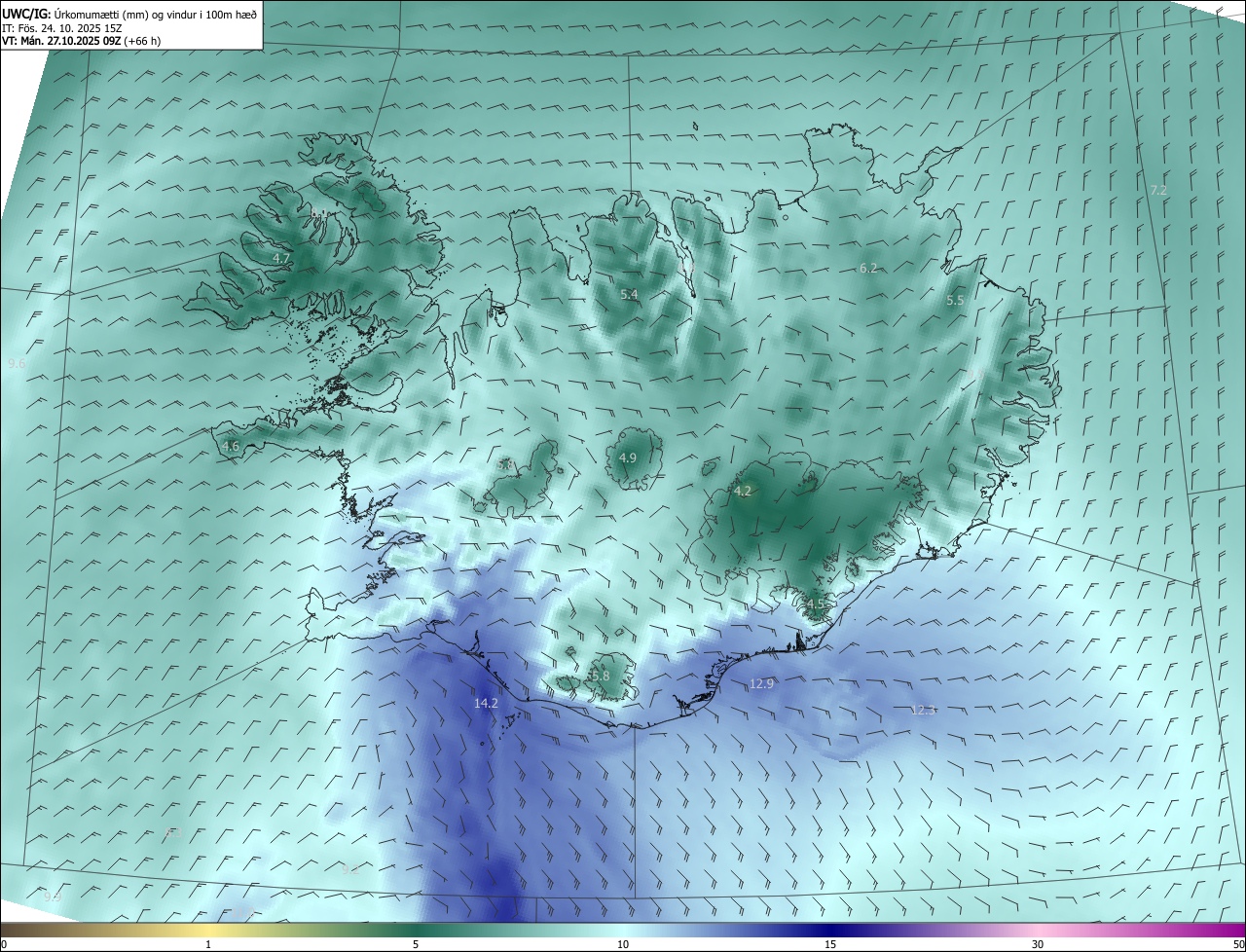The height and width of the screenshot is (952, 1246).
Task: Click the 4.9 value on the central glacier
Action: click(628, 458)
